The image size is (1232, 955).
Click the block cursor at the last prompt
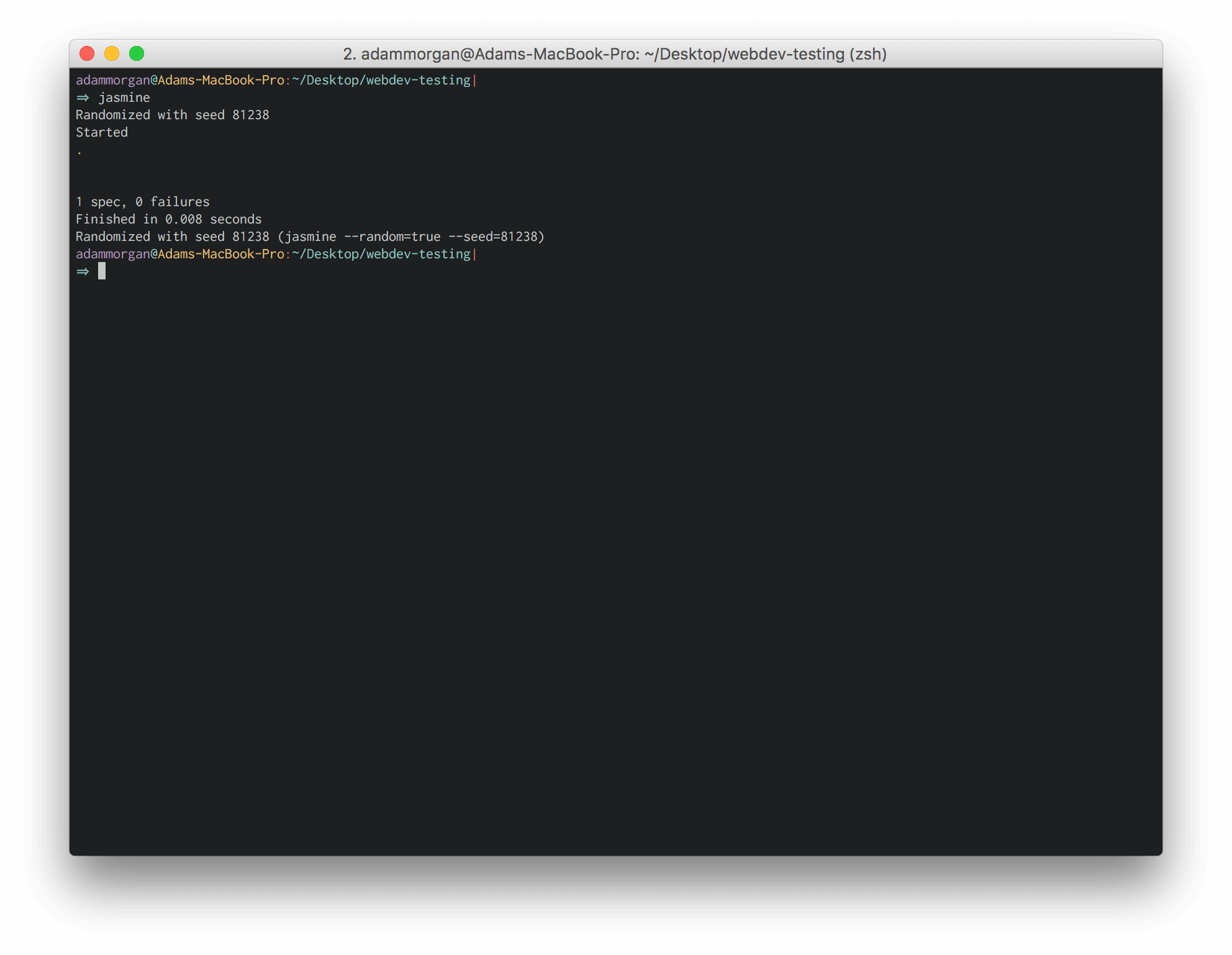102,271
